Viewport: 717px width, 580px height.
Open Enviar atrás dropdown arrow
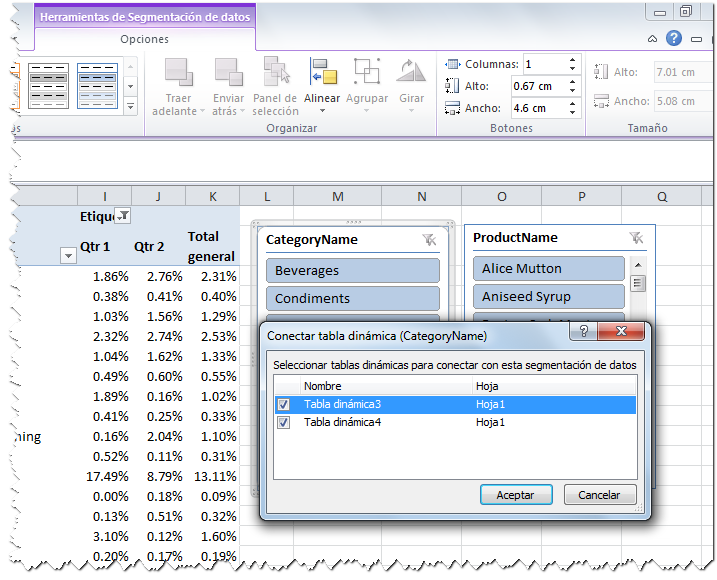pyautogui.click(x=242, y=111)
